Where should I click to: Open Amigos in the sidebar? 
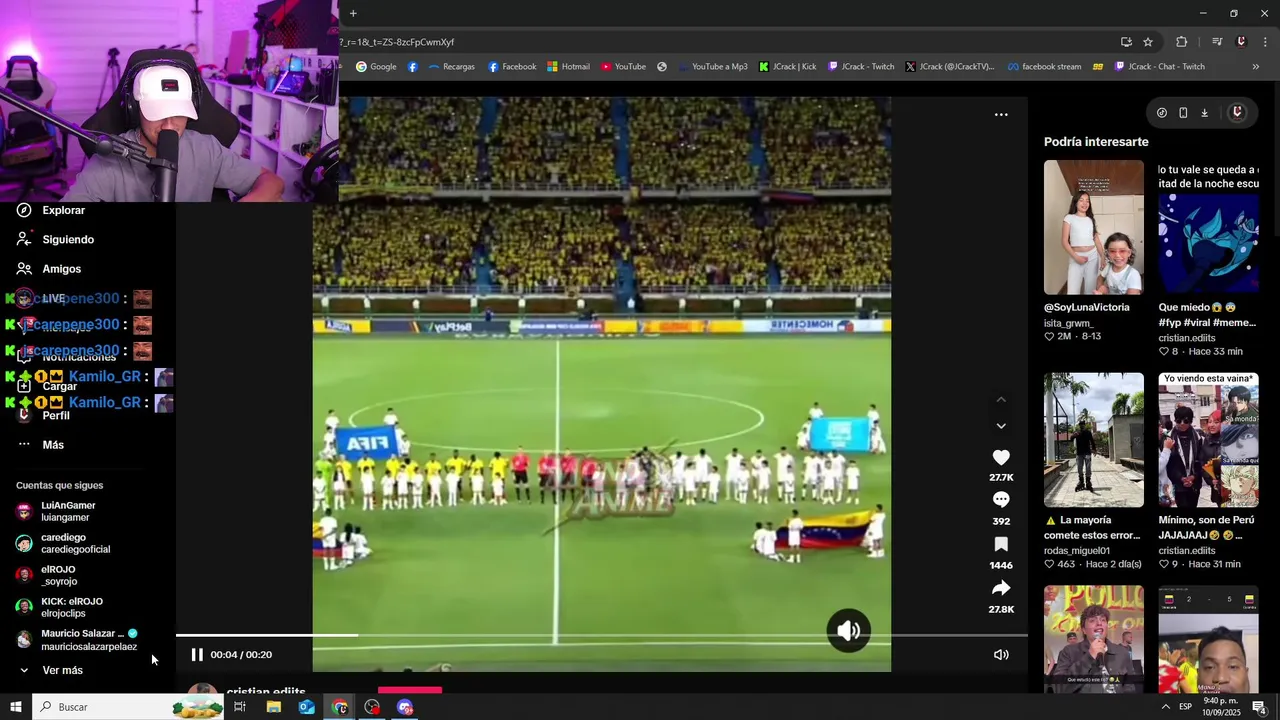pos(61,269)
